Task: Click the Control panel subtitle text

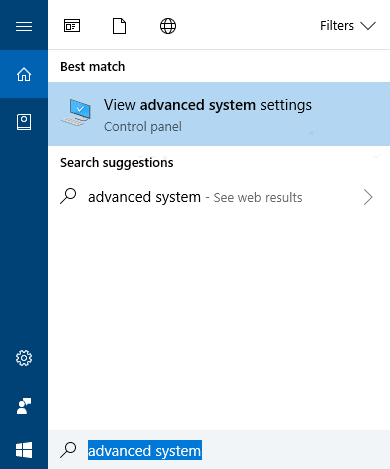Action: pyautogui.click(x=143, y=127)
